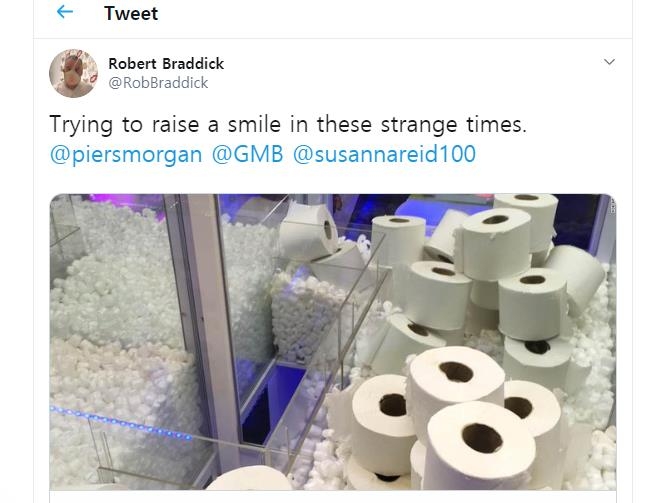Click the blank space below the @RobBraddick handle
This screenshot has height=503, width=653.
coord(300,101)
